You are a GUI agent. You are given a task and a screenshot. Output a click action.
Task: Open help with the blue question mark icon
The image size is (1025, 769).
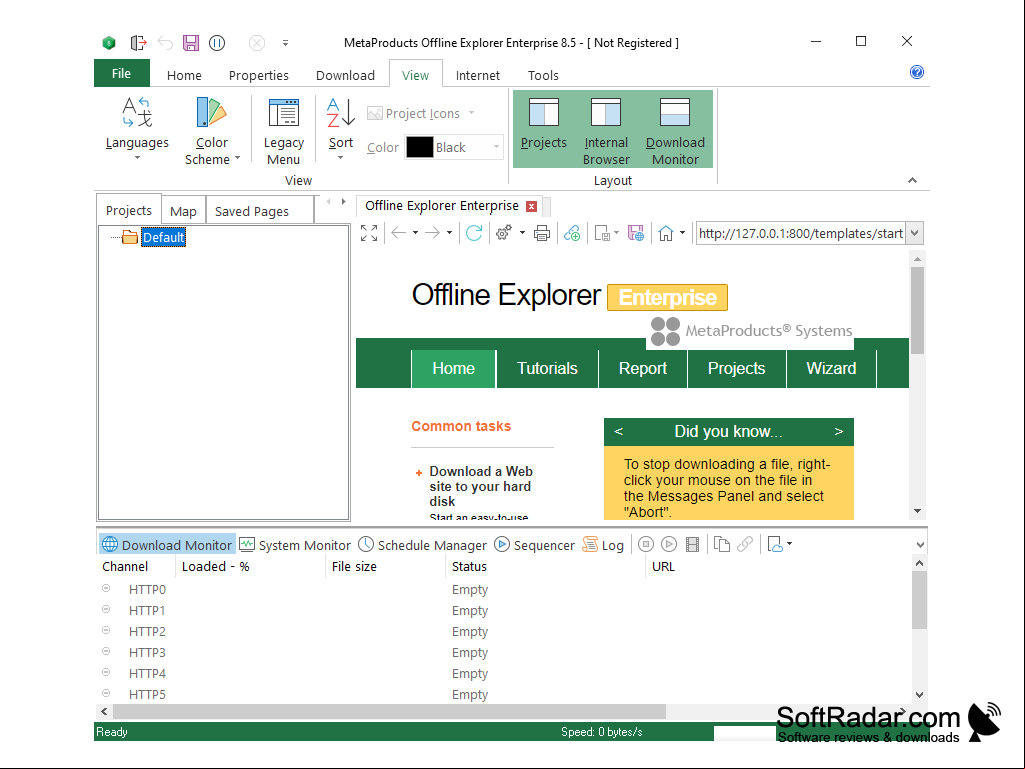click(x=917, y=72)
